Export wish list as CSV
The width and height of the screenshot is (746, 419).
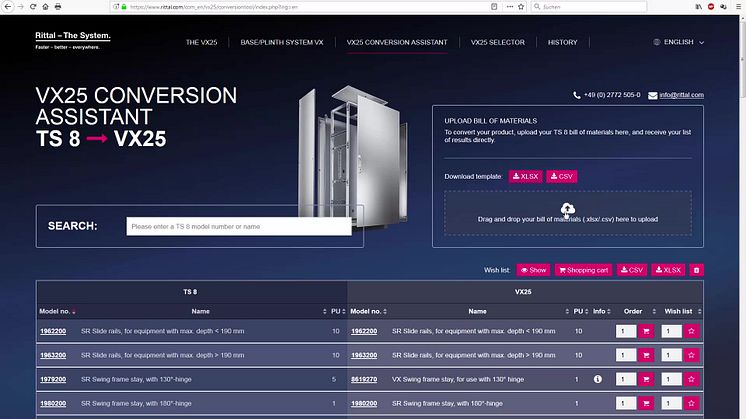point(632,270)
